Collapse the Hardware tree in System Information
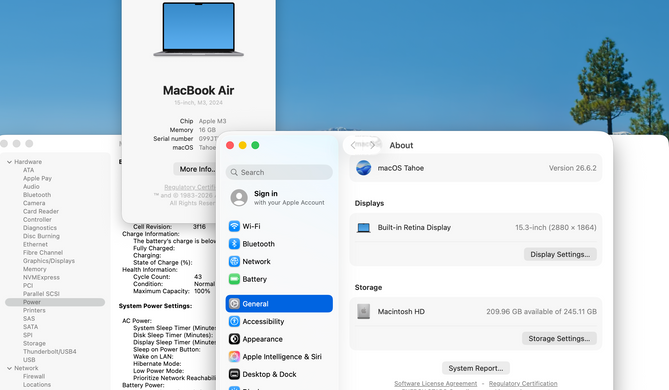The width and height of the screenshot is (669, 390). tap(9, 162)
